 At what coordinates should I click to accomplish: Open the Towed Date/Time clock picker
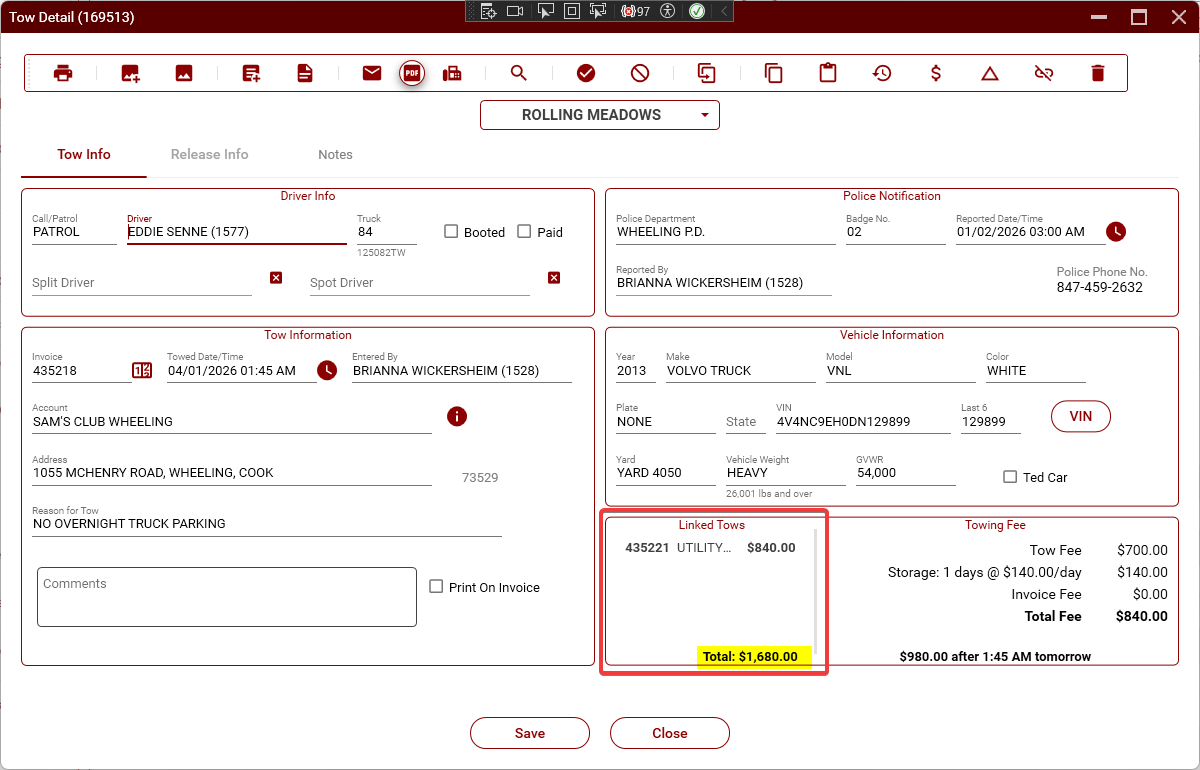(x=327, y=371)
